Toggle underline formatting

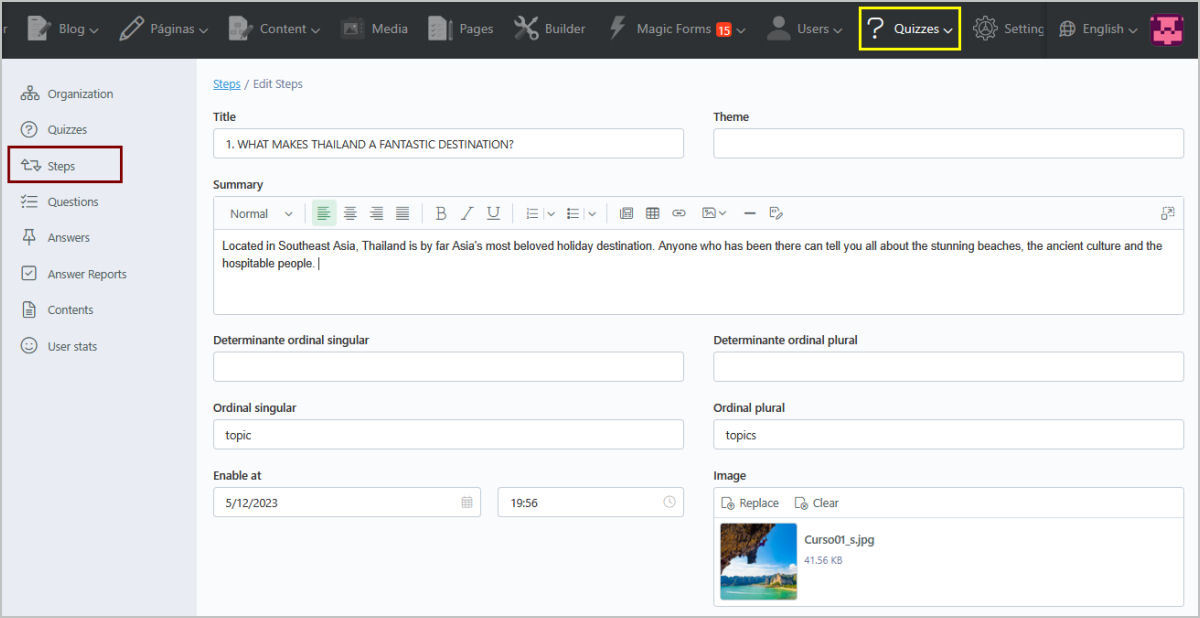pyautogui.click(x=493, y=213)
